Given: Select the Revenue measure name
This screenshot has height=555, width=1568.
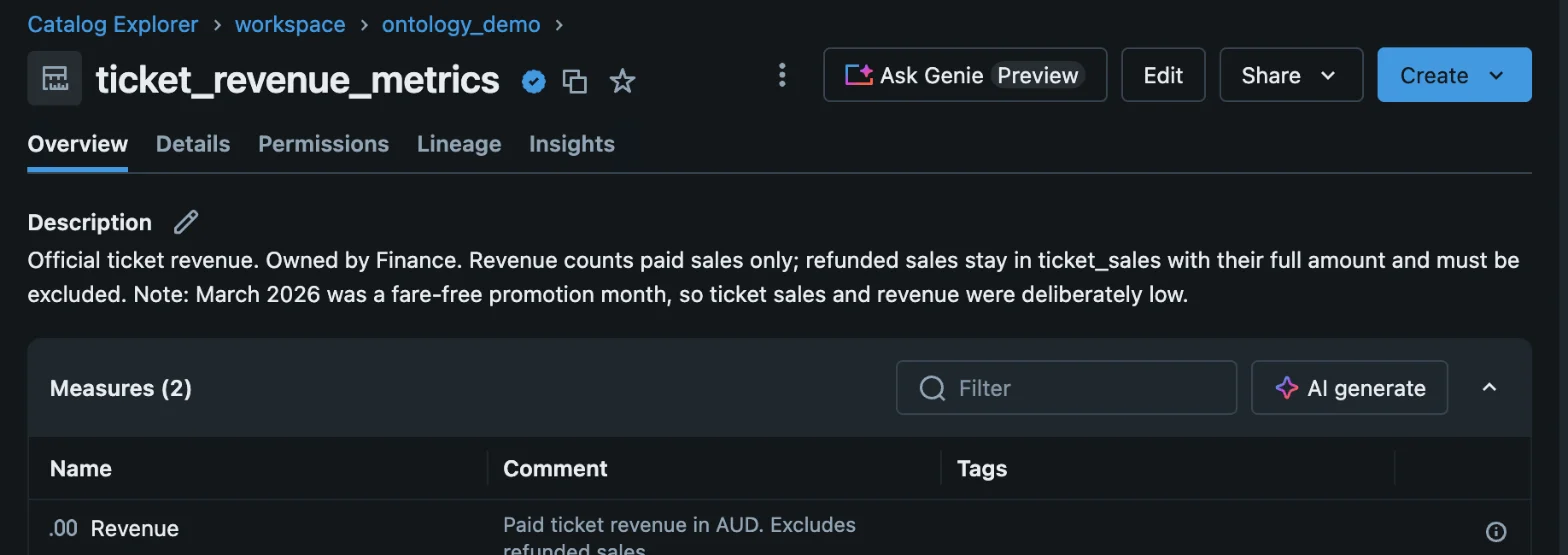Looking at the screenshot, I should pos(135,529).
